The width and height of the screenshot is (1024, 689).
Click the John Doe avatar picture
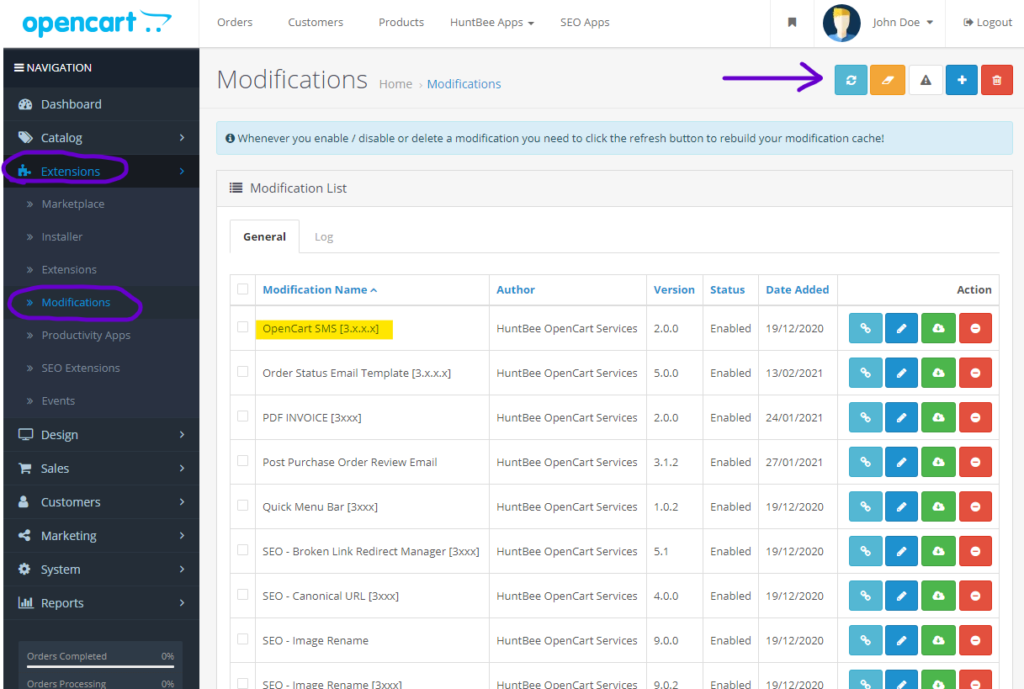pyautogui.click(x=841, y=23)
